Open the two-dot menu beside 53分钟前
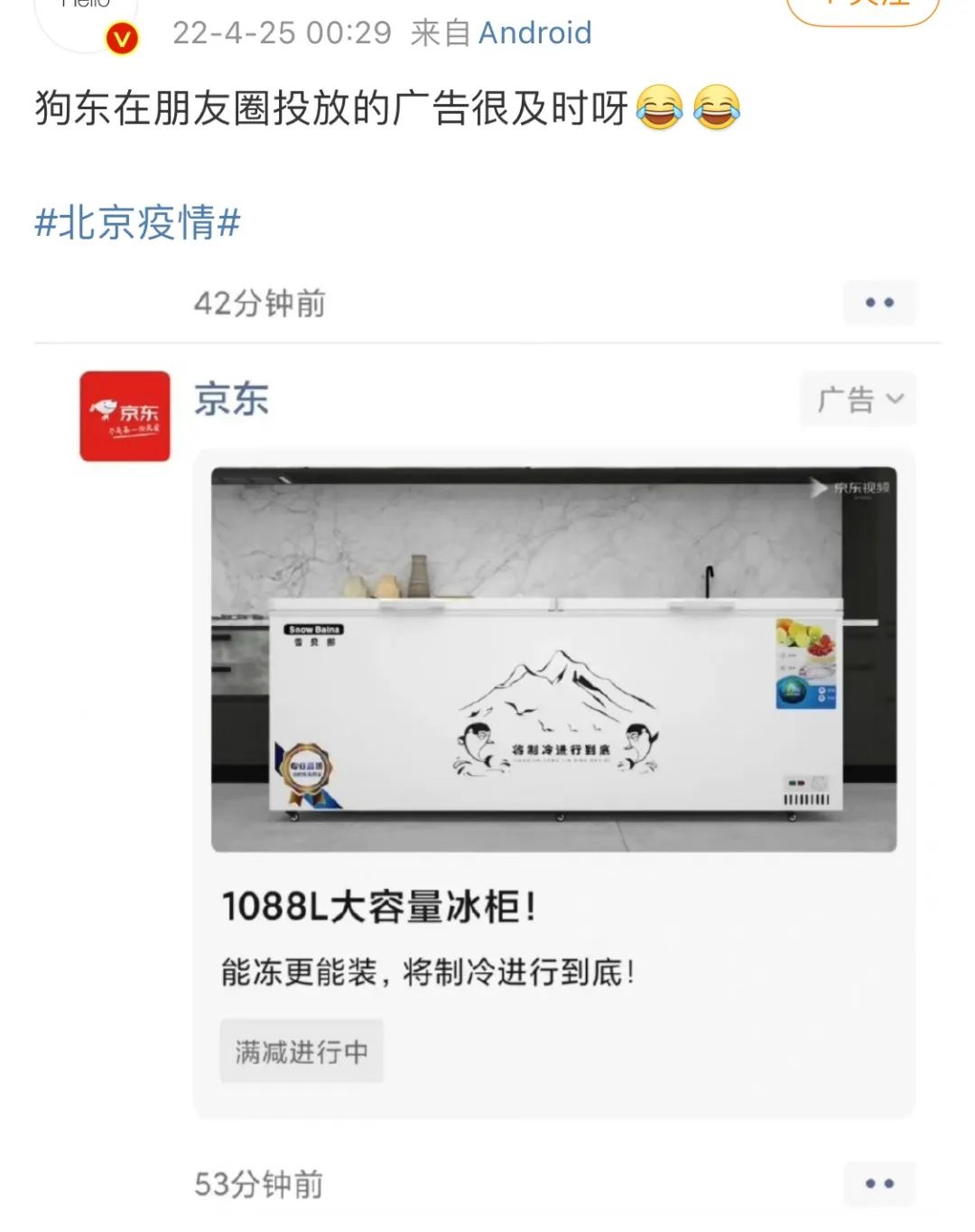975x1232 pixels. [879, 1183]
